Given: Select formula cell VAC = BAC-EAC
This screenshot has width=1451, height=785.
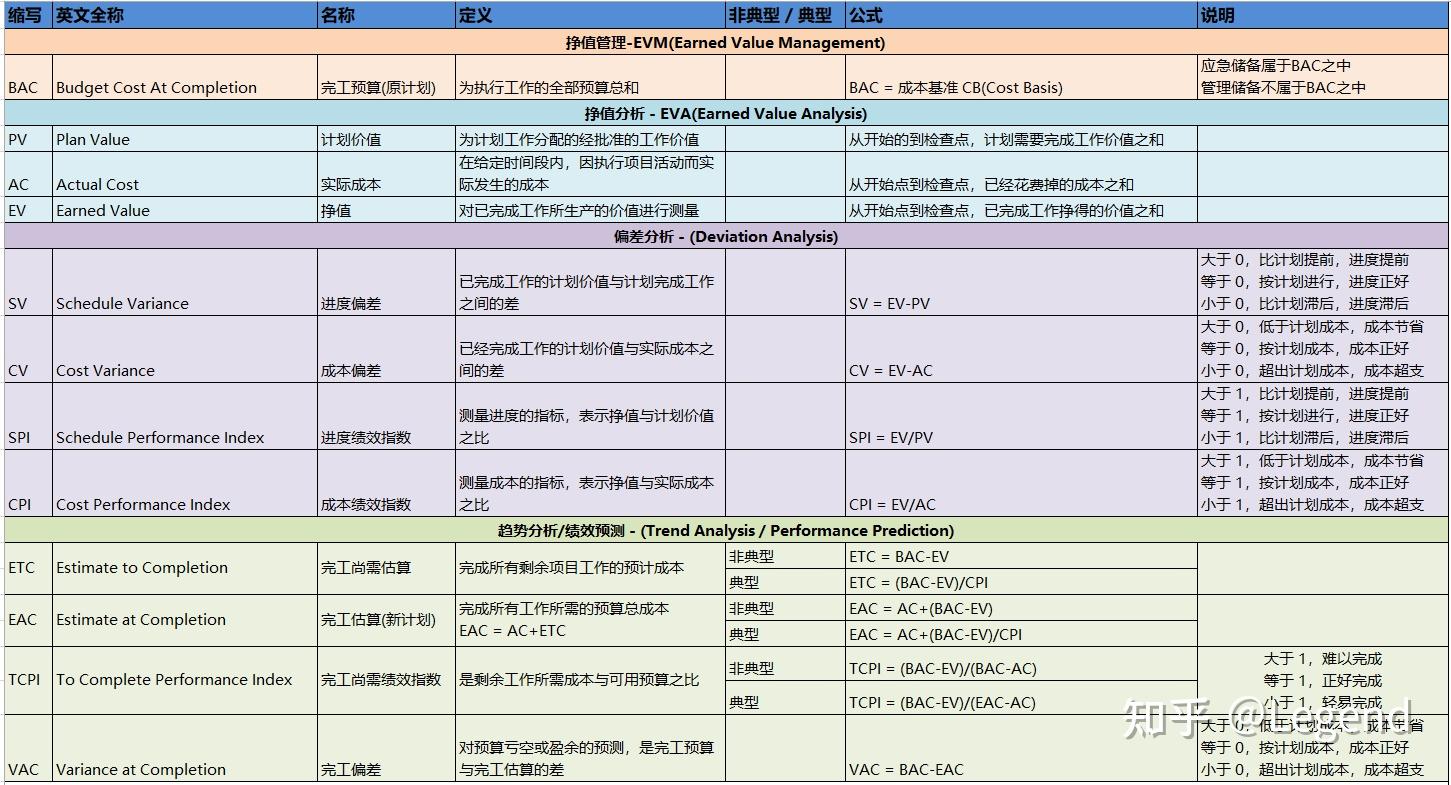Looking at the screenshot, I should point(904,769).
